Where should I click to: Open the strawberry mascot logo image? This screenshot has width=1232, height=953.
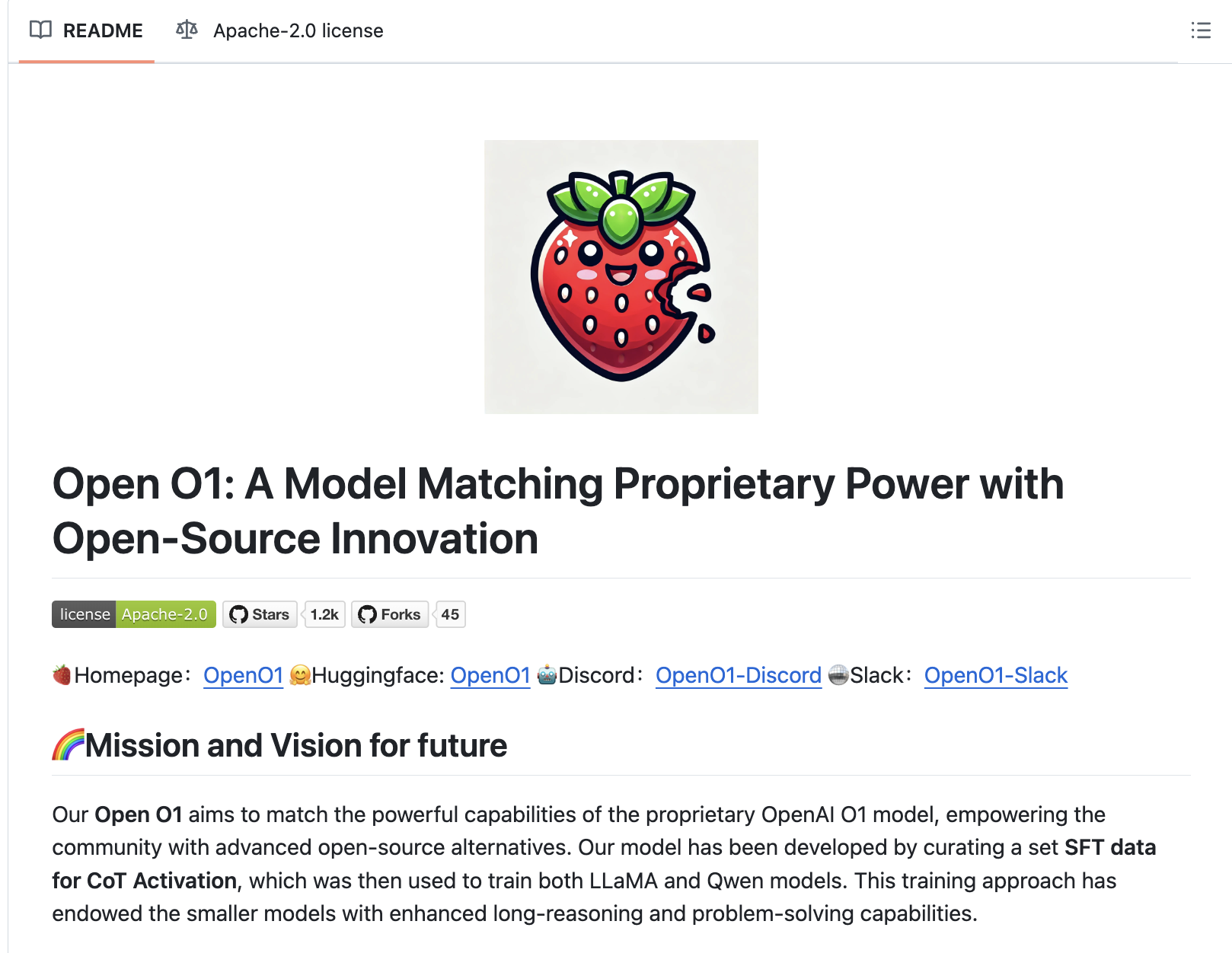pos(621,277)
